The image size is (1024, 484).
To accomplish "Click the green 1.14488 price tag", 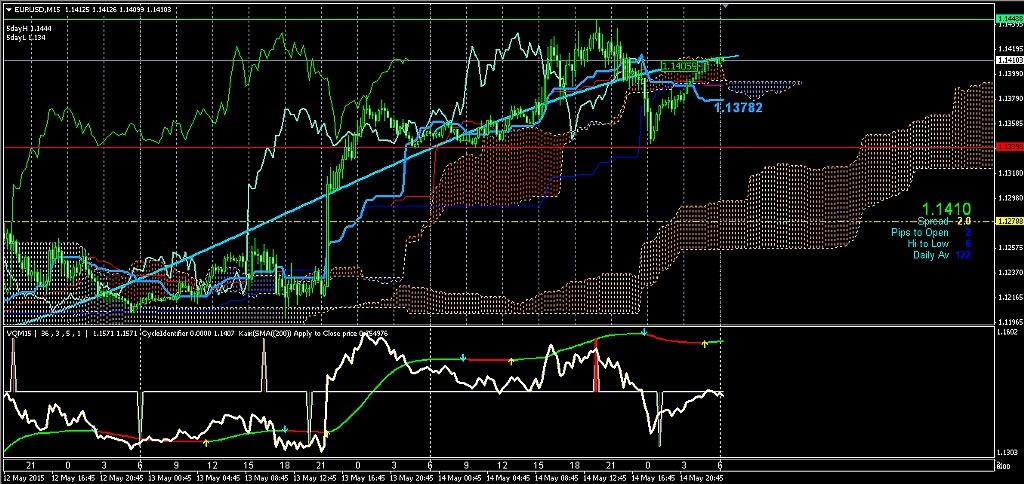I will (x=1009, y=20).
